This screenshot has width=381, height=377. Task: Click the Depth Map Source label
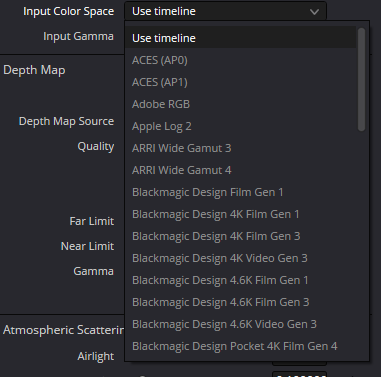pyautogui.click(x=66, y=121)
